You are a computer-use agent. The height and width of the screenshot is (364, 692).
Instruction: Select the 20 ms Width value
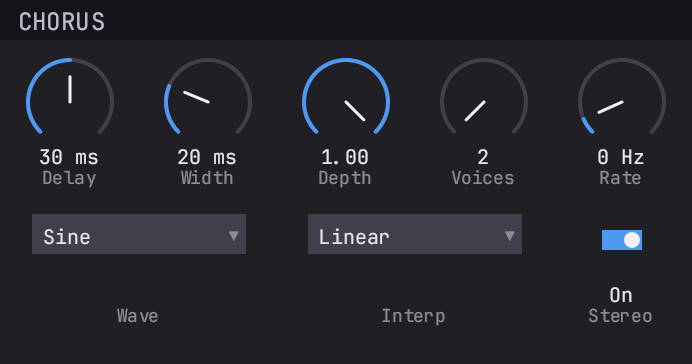pyautogui.click(x=207, y=157)
